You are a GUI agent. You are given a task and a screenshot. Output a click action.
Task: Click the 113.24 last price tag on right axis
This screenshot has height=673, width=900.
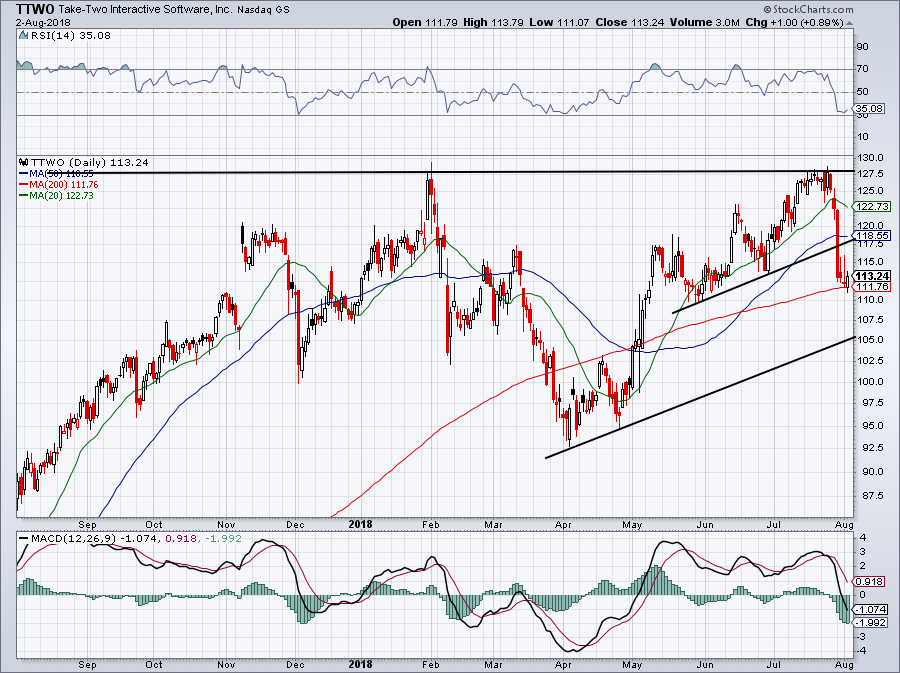tap(871, 277)
